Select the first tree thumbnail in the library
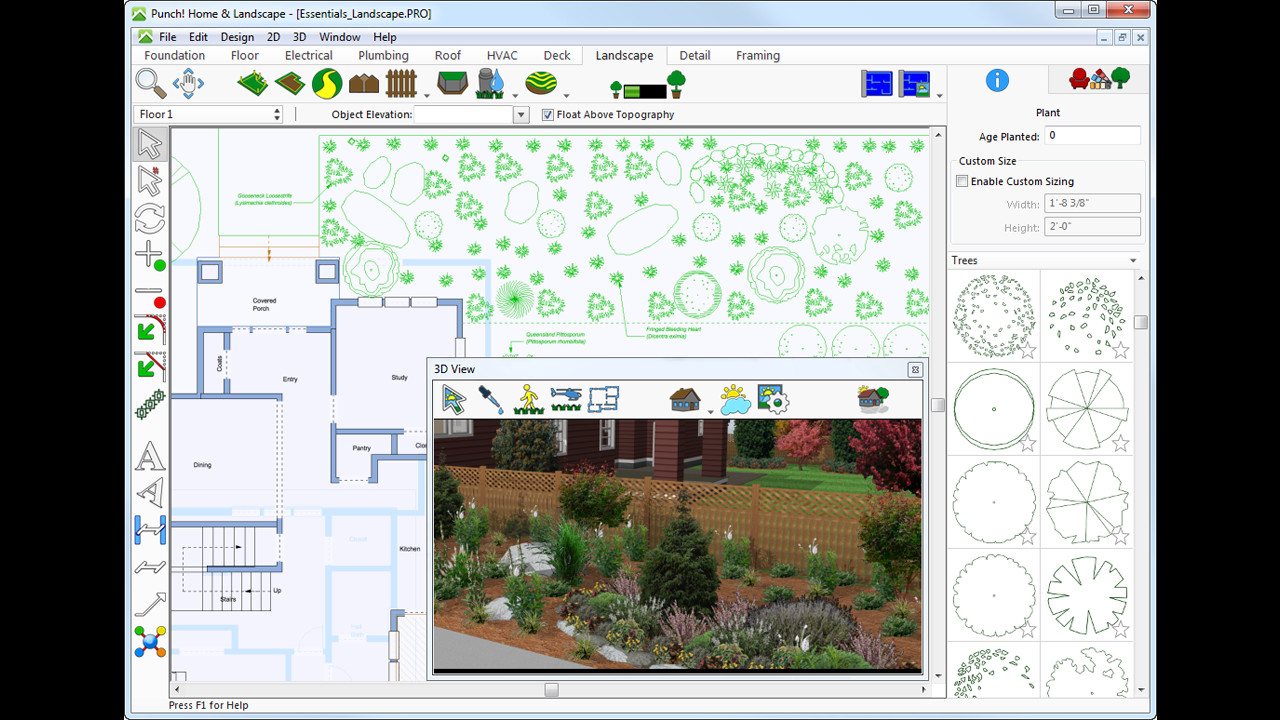1280x720 pixels. click(994, 315)
